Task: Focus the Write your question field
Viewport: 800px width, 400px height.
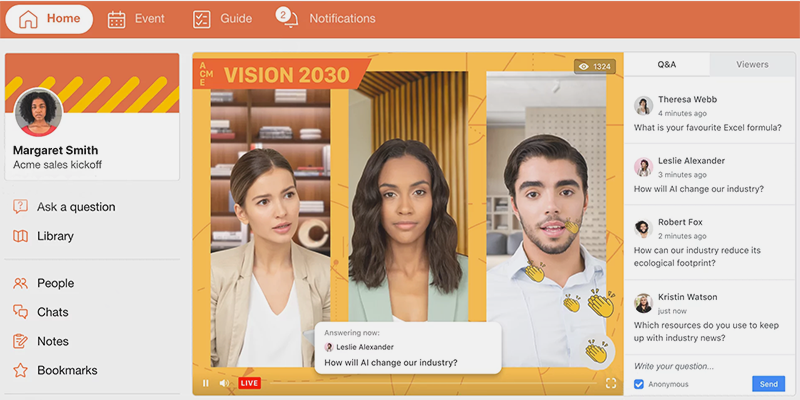Action: click(709, 366)
